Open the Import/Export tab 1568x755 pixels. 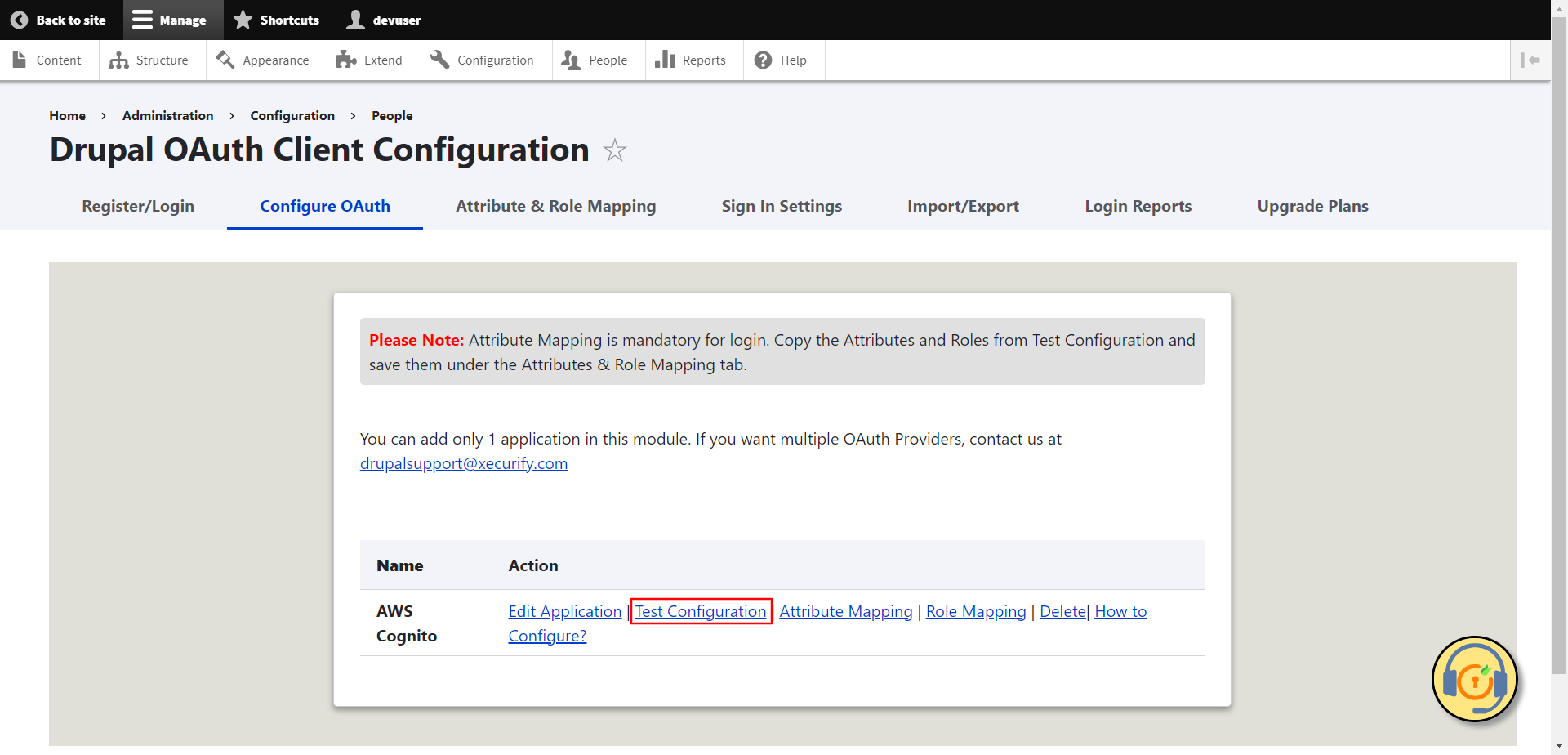(x=963, y=206)
